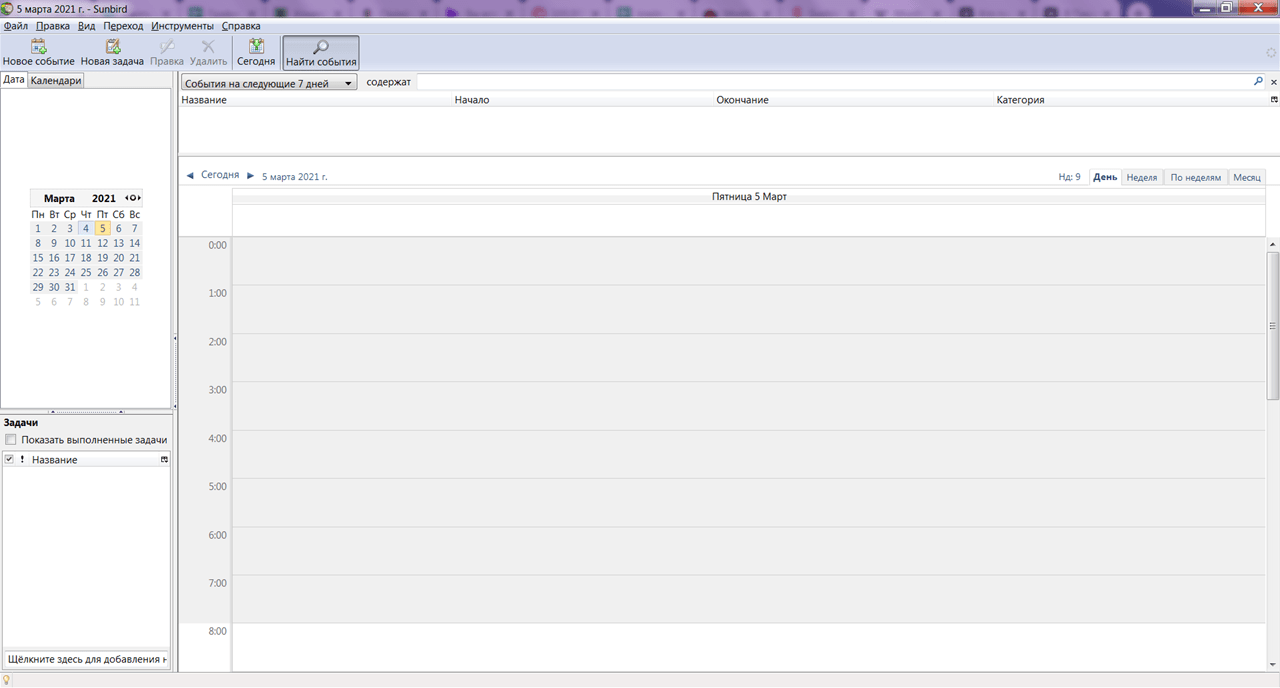Image resolution: width=1280 pixels, height=688 pixels.
Task: Click the task entry field to add task
Action: pyautogui.click(x=86, y=659)
